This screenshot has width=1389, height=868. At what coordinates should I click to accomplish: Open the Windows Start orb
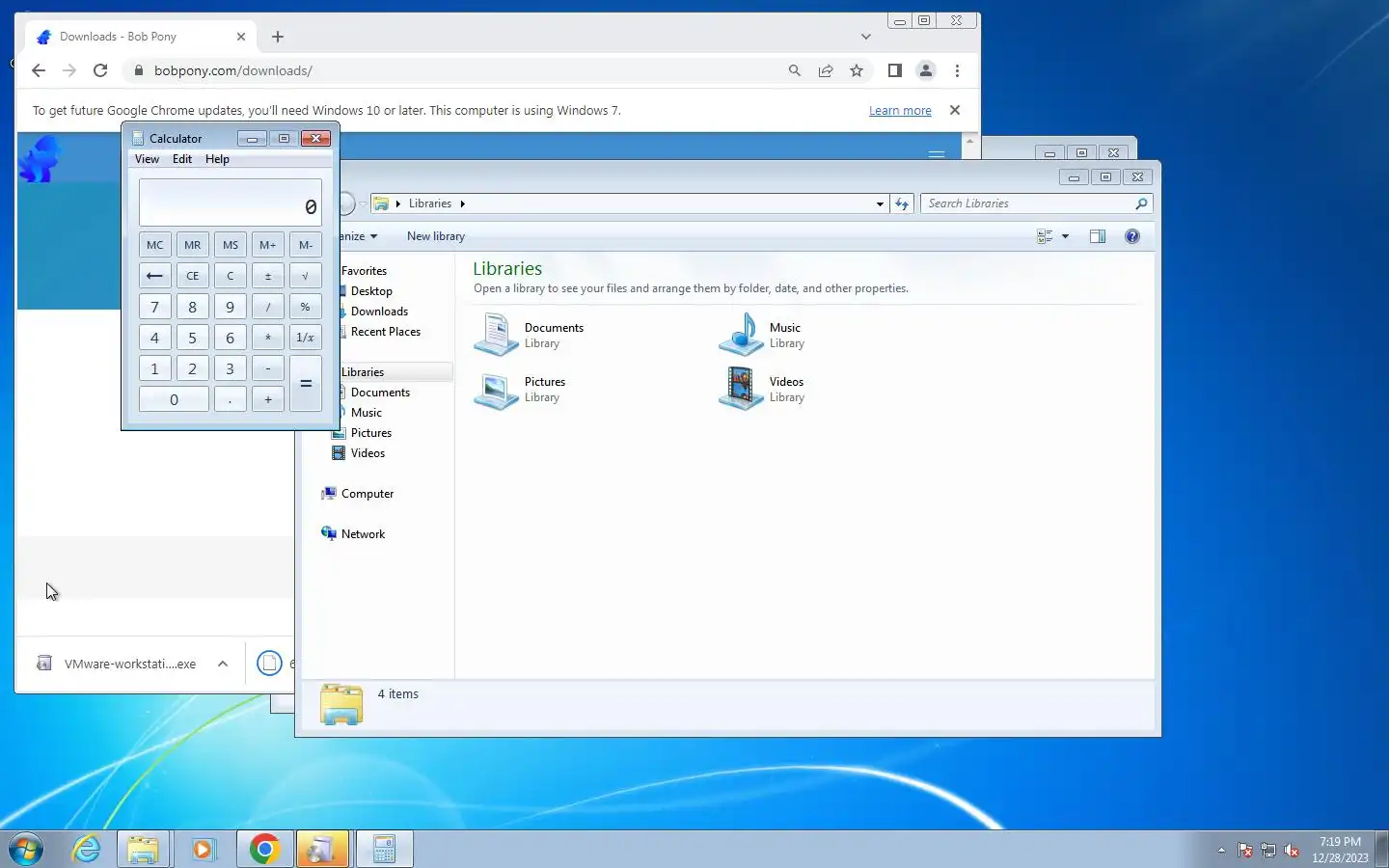point(26,849)
